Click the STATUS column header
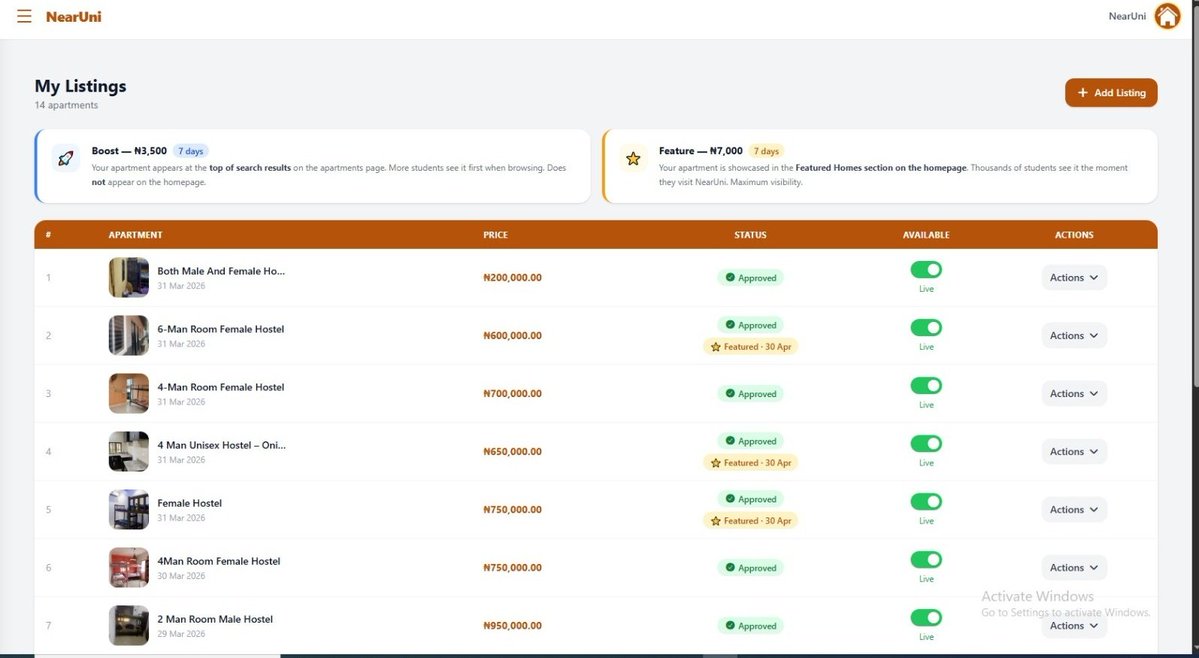Viewport: 1199px width, 658px height. click(x=750, y=235)
